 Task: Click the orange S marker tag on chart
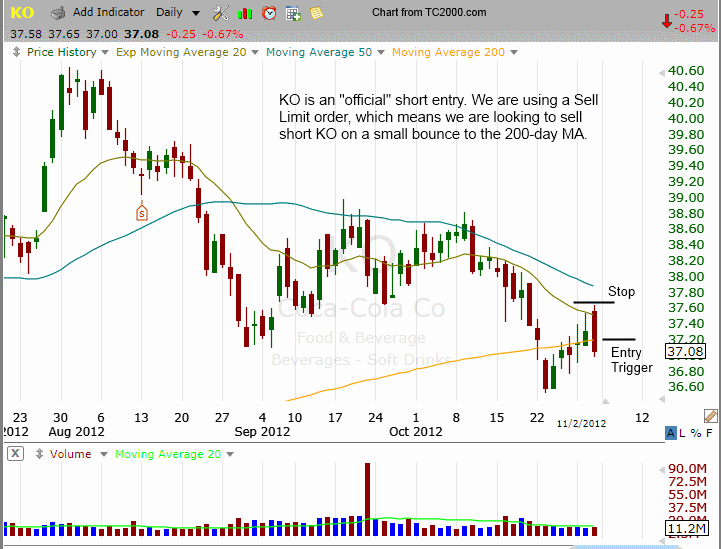[142, 212]
